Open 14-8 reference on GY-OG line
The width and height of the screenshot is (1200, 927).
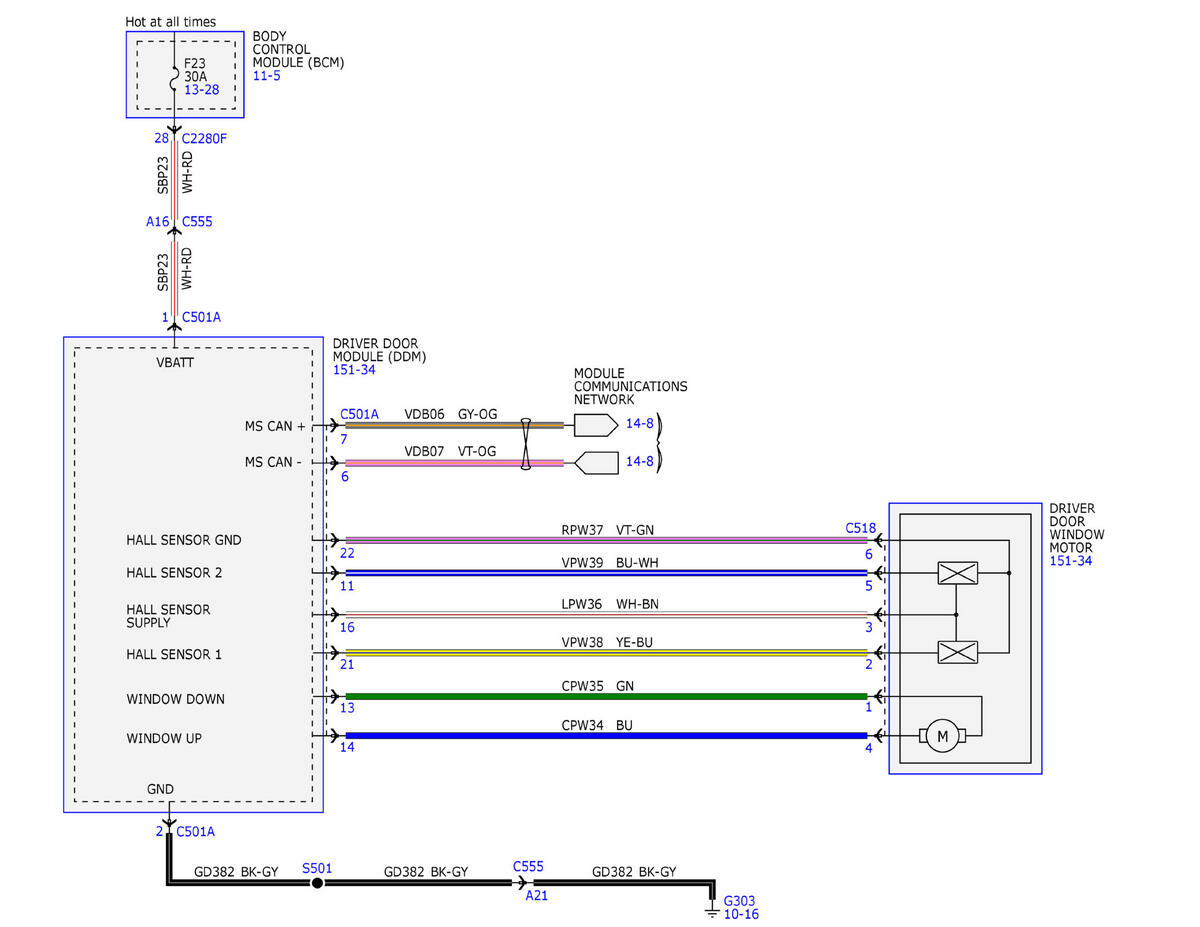coord(640,424)
